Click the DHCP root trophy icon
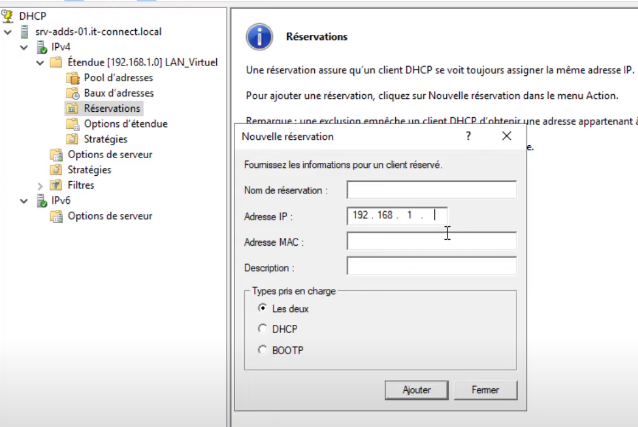Image resolution: width=638 pixels, height=427 pixels. tap(7, 16)
